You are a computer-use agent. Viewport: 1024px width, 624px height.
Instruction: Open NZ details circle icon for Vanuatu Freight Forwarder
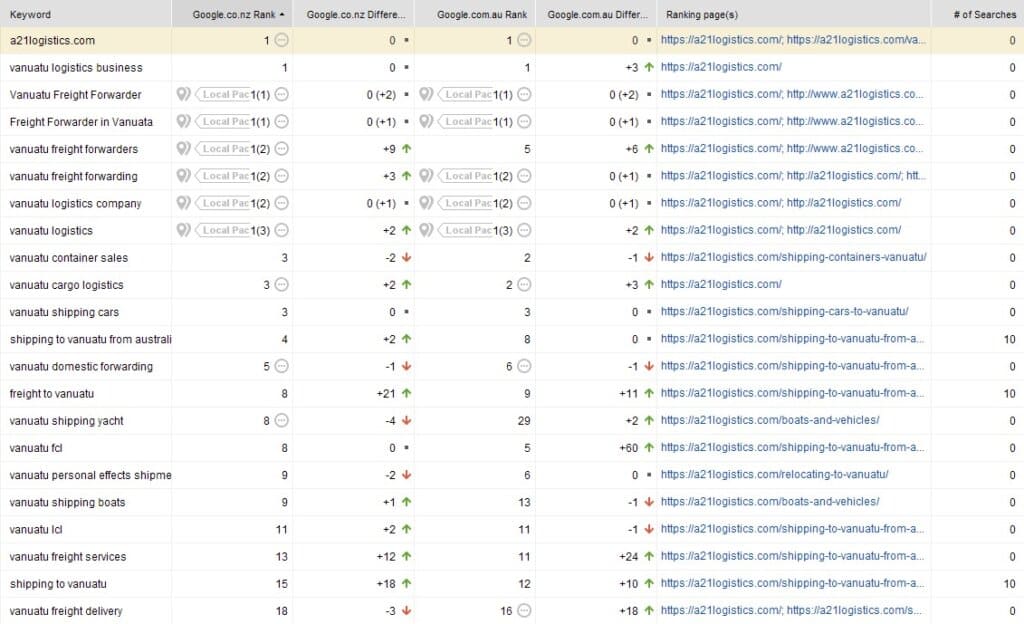coord(281,95)
